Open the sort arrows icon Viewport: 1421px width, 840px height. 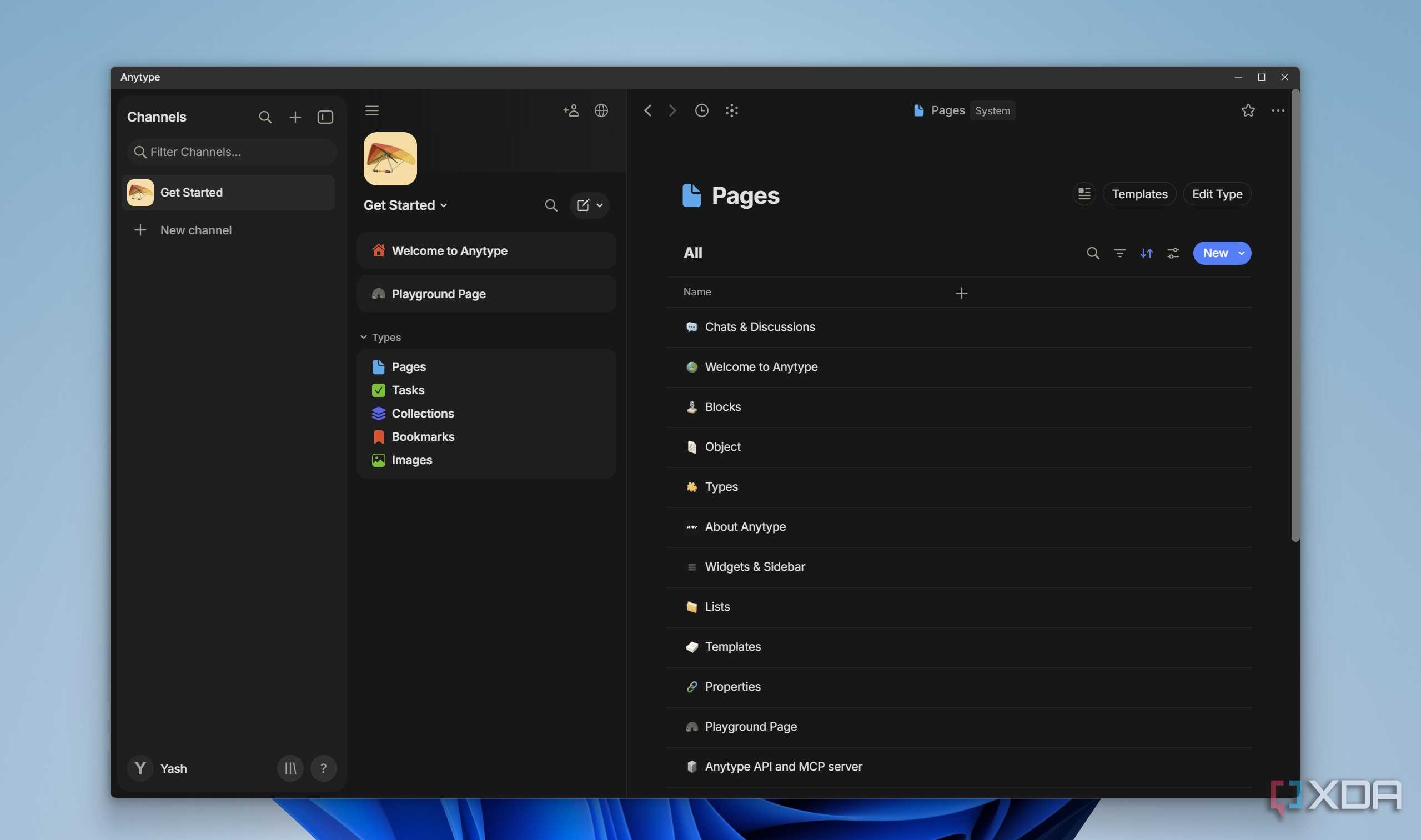(1146, 253)
